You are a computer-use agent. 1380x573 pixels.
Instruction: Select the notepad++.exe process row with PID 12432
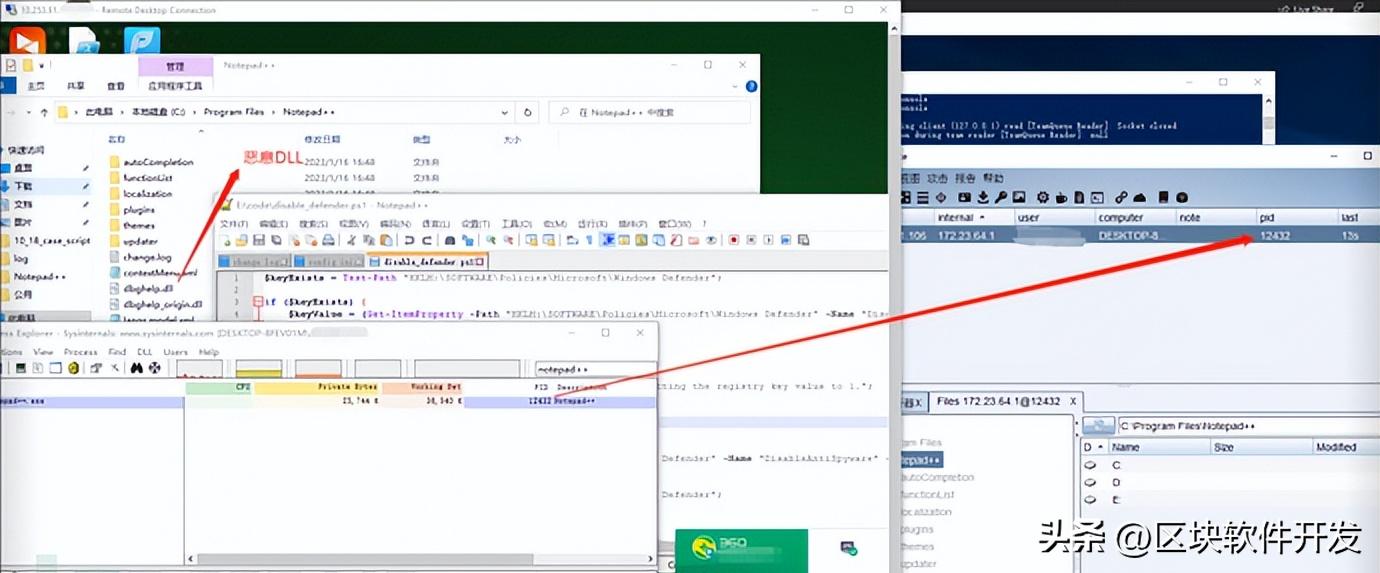pyautogui.click(x=328, y=401)
